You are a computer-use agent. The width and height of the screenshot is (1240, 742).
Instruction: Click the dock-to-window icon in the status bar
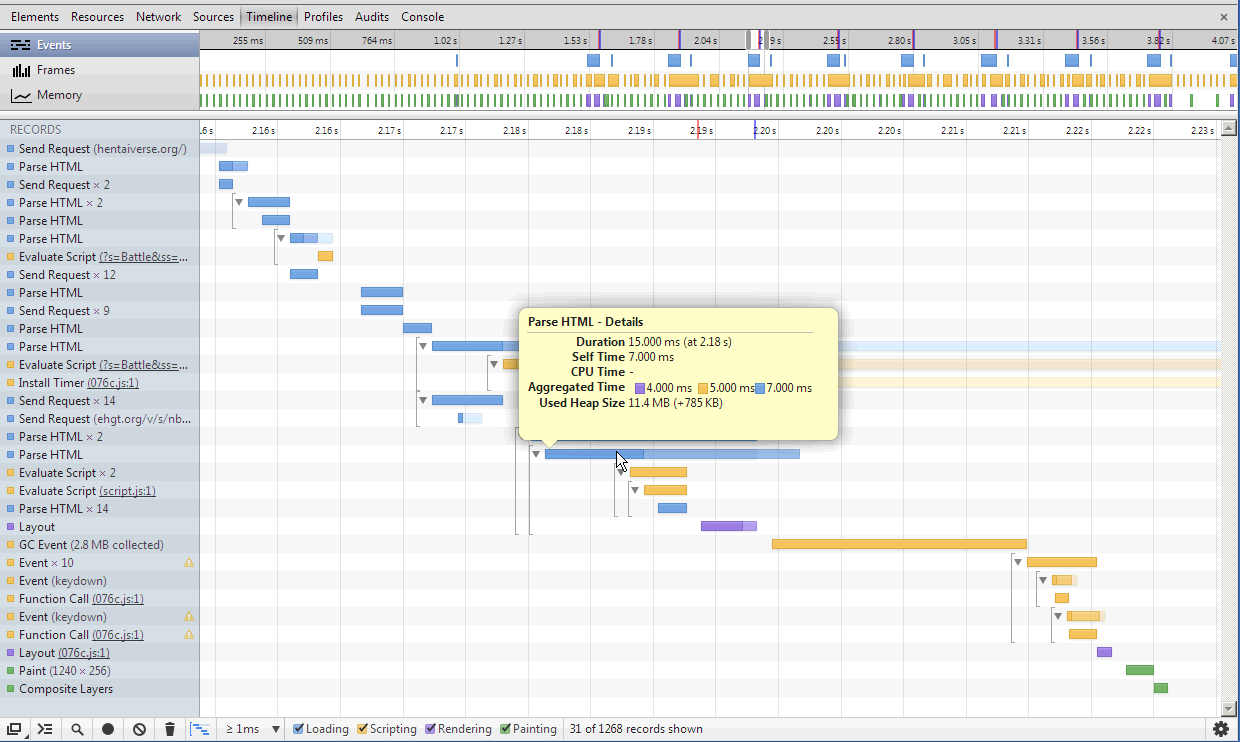pyautogui.click(x=14, y=729)
